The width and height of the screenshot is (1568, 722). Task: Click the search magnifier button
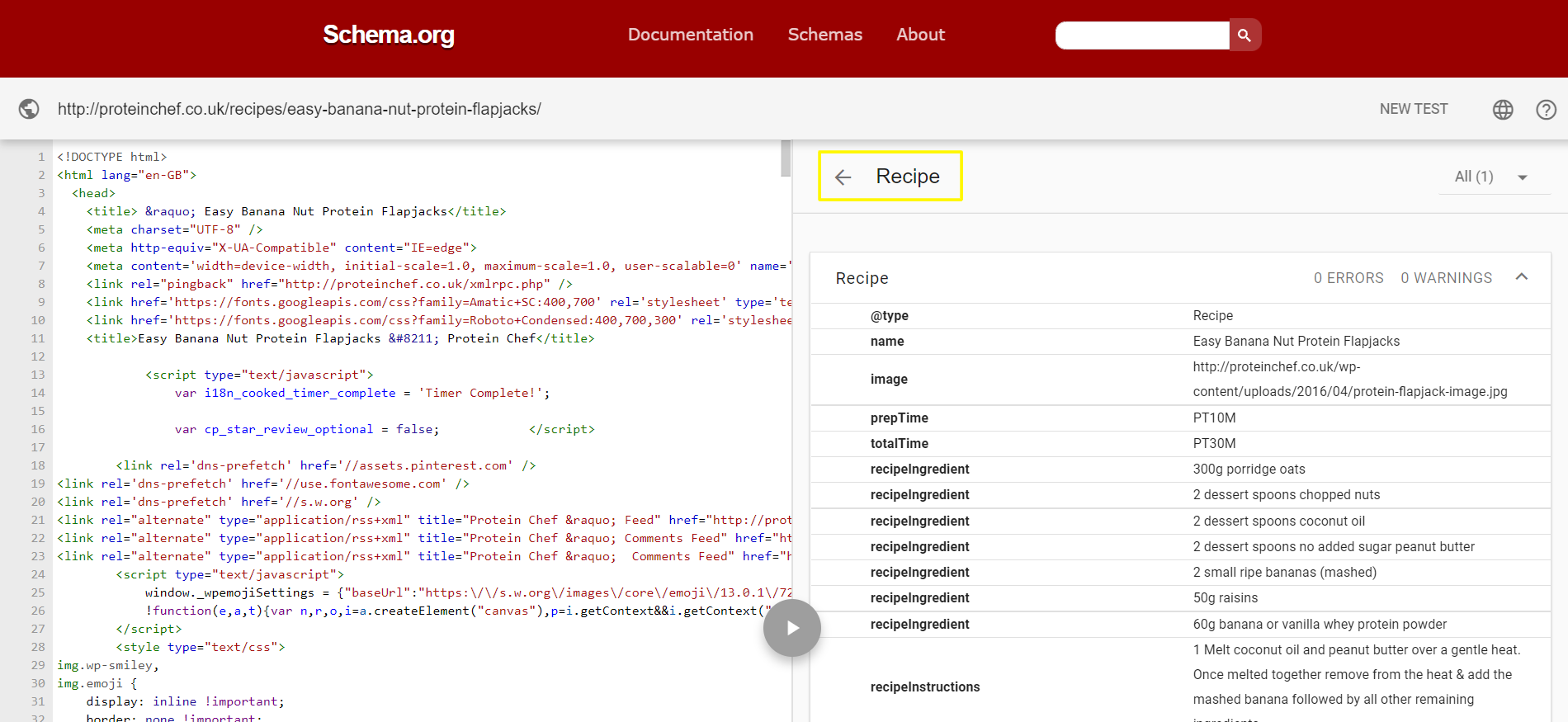[1244, 35]
